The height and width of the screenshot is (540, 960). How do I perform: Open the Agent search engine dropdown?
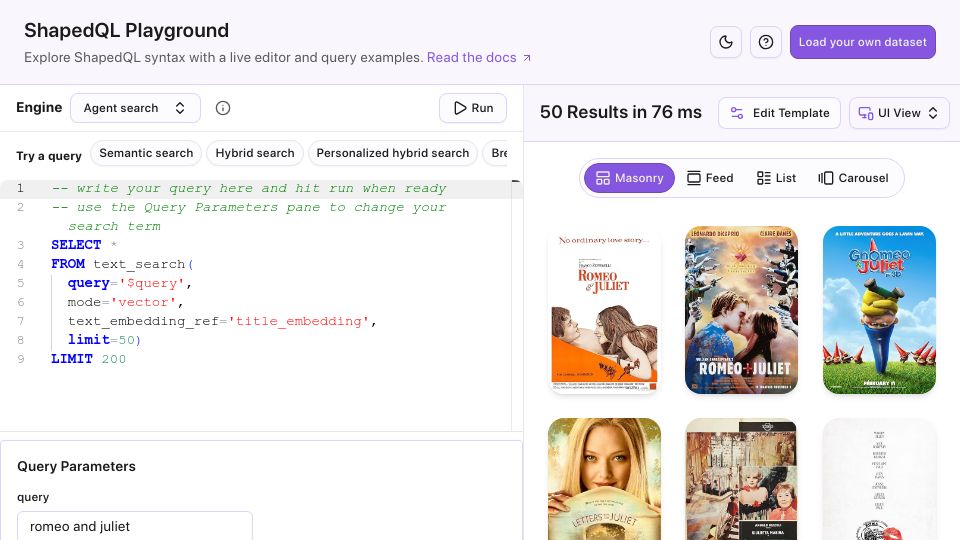click(x=135, y=108)
